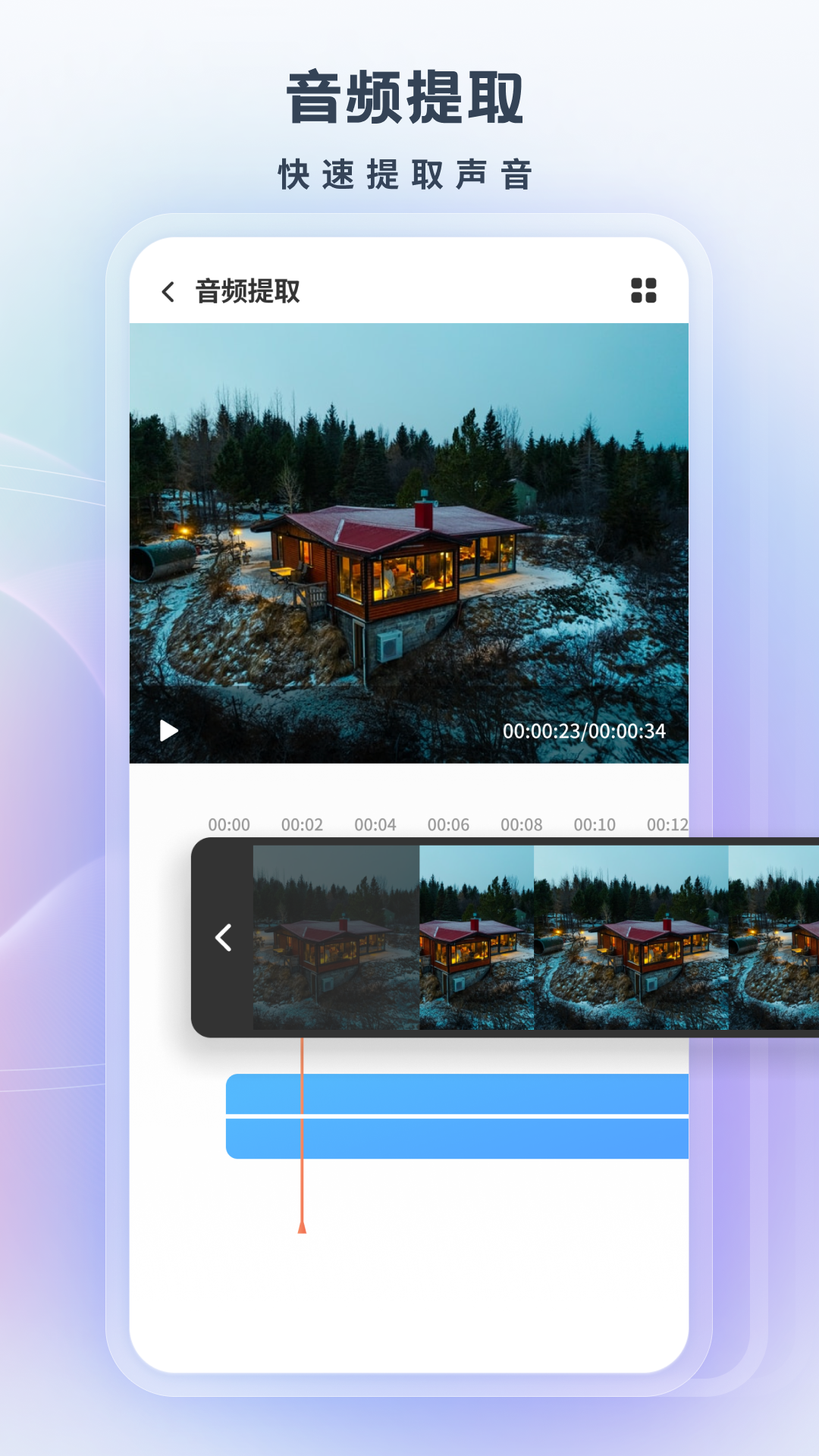Image resolution: width=819 pixels, height=1456 pixels.
Task: Click the 00:02 timeline ruler mark
Action: pos(302,824)
